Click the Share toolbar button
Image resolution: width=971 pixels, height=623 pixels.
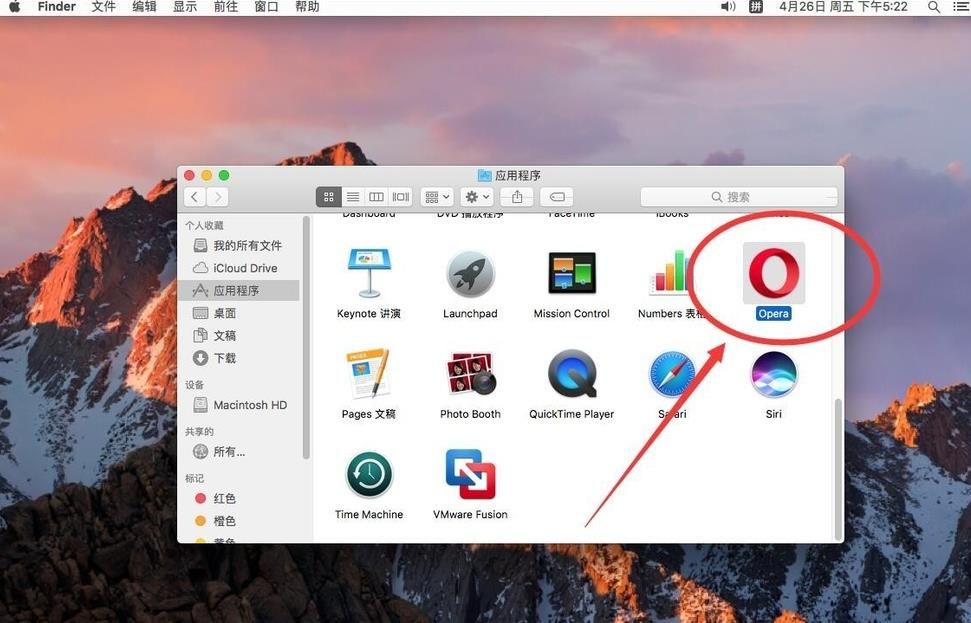[517, 197]
